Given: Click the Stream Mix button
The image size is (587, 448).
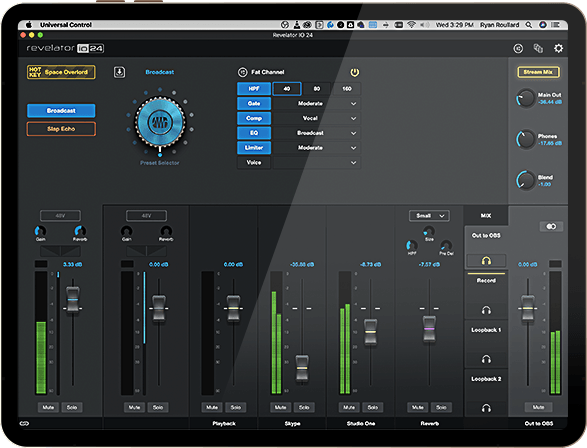Looking at the screenshot, I should click(538, 72).
